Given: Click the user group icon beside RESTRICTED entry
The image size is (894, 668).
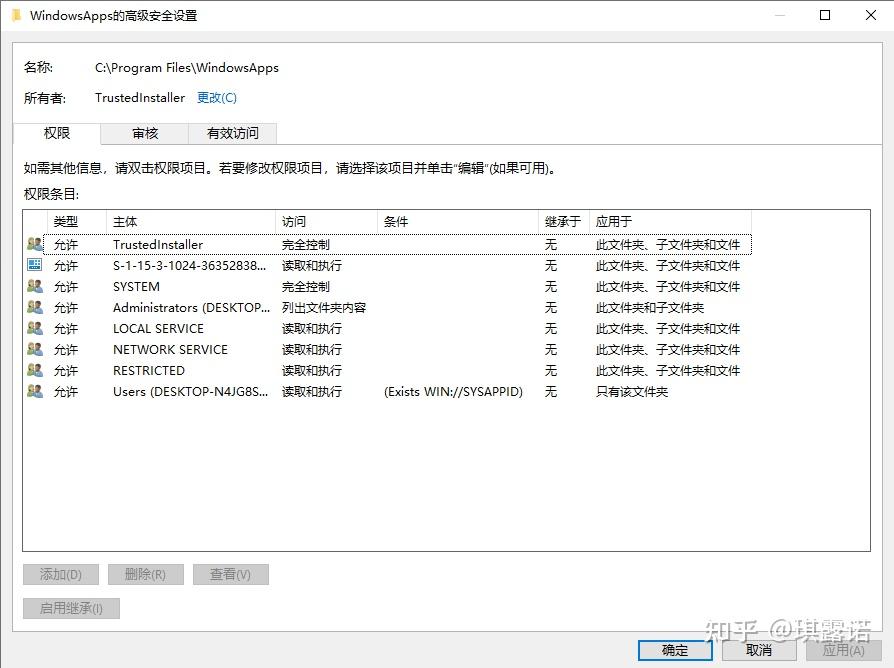Looking at the screenshot, I should (35, 370).
